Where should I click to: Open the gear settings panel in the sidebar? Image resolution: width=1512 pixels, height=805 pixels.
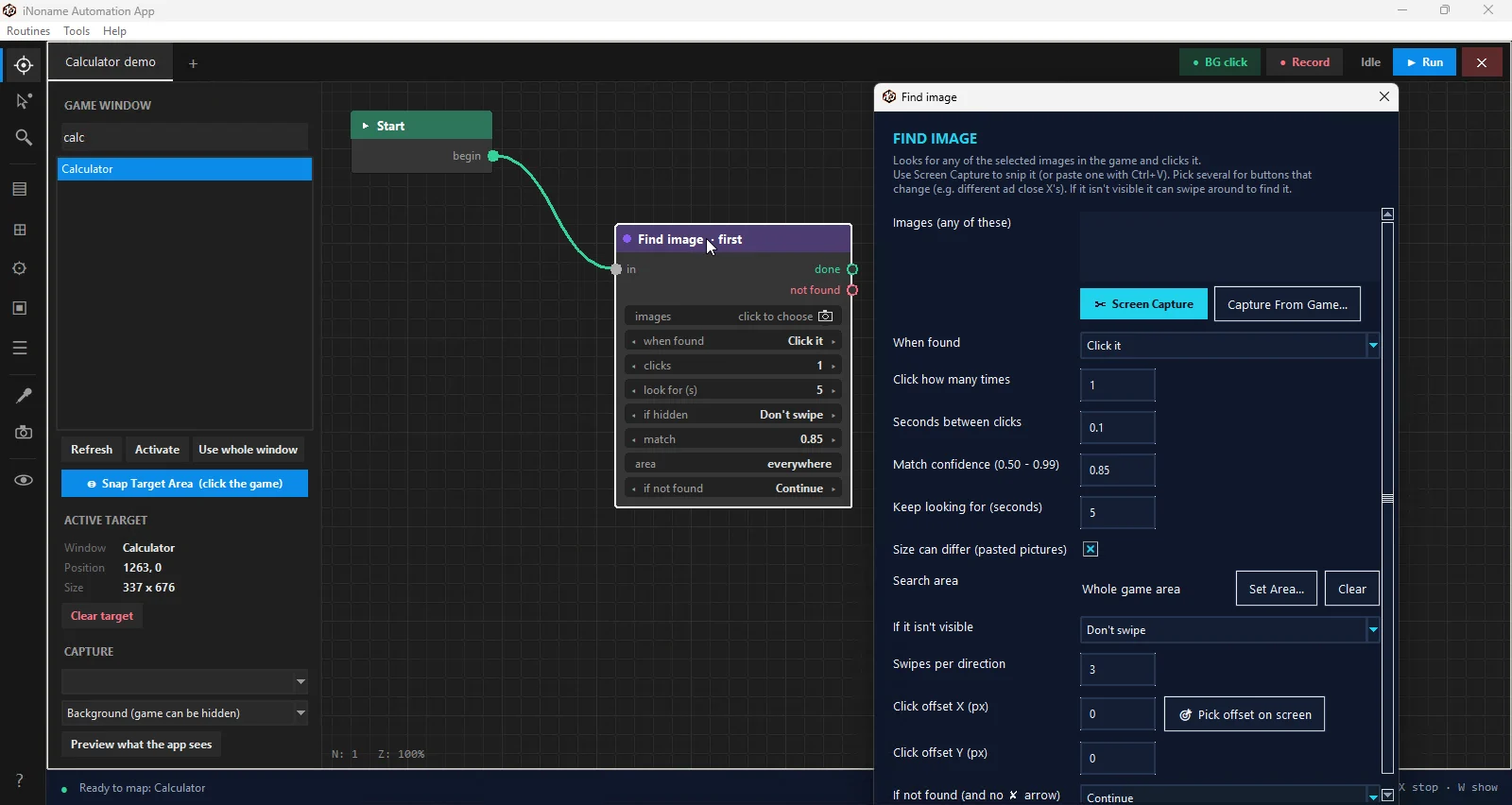20,269
